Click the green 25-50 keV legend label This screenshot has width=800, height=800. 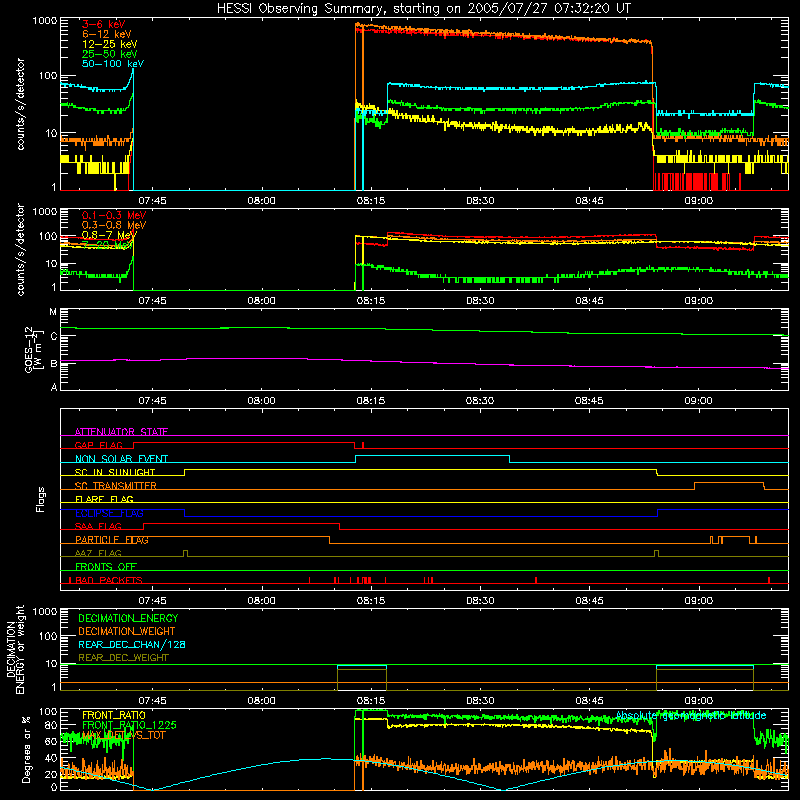tap(109, 54)
